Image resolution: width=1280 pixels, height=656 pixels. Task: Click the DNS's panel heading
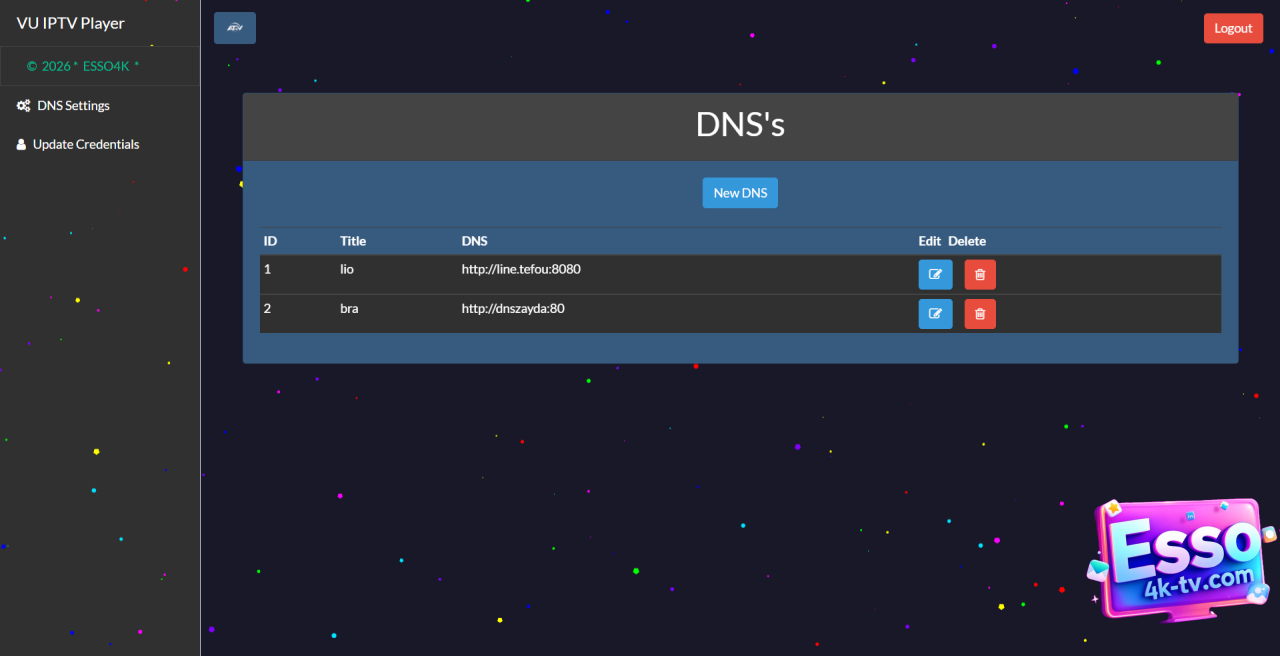[740, 126]
